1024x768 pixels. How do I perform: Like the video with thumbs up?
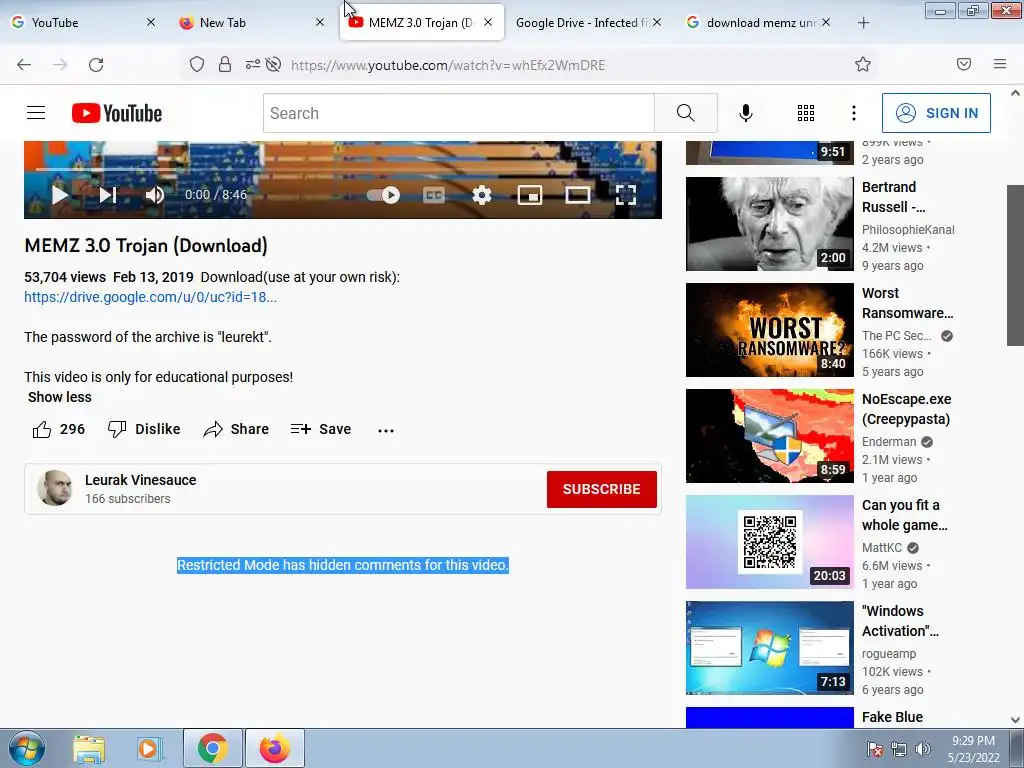pos(58,429)
